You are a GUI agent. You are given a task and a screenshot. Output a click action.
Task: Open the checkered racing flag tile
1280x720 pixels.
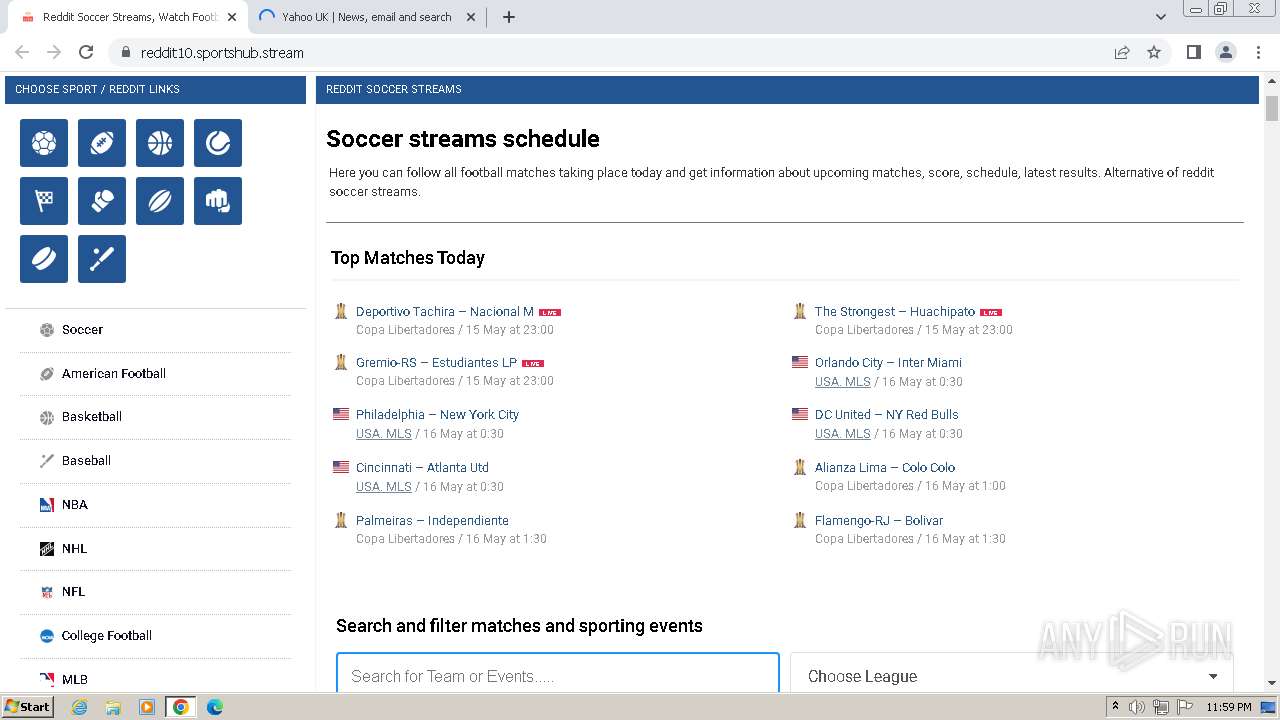(x=44, y=201)
